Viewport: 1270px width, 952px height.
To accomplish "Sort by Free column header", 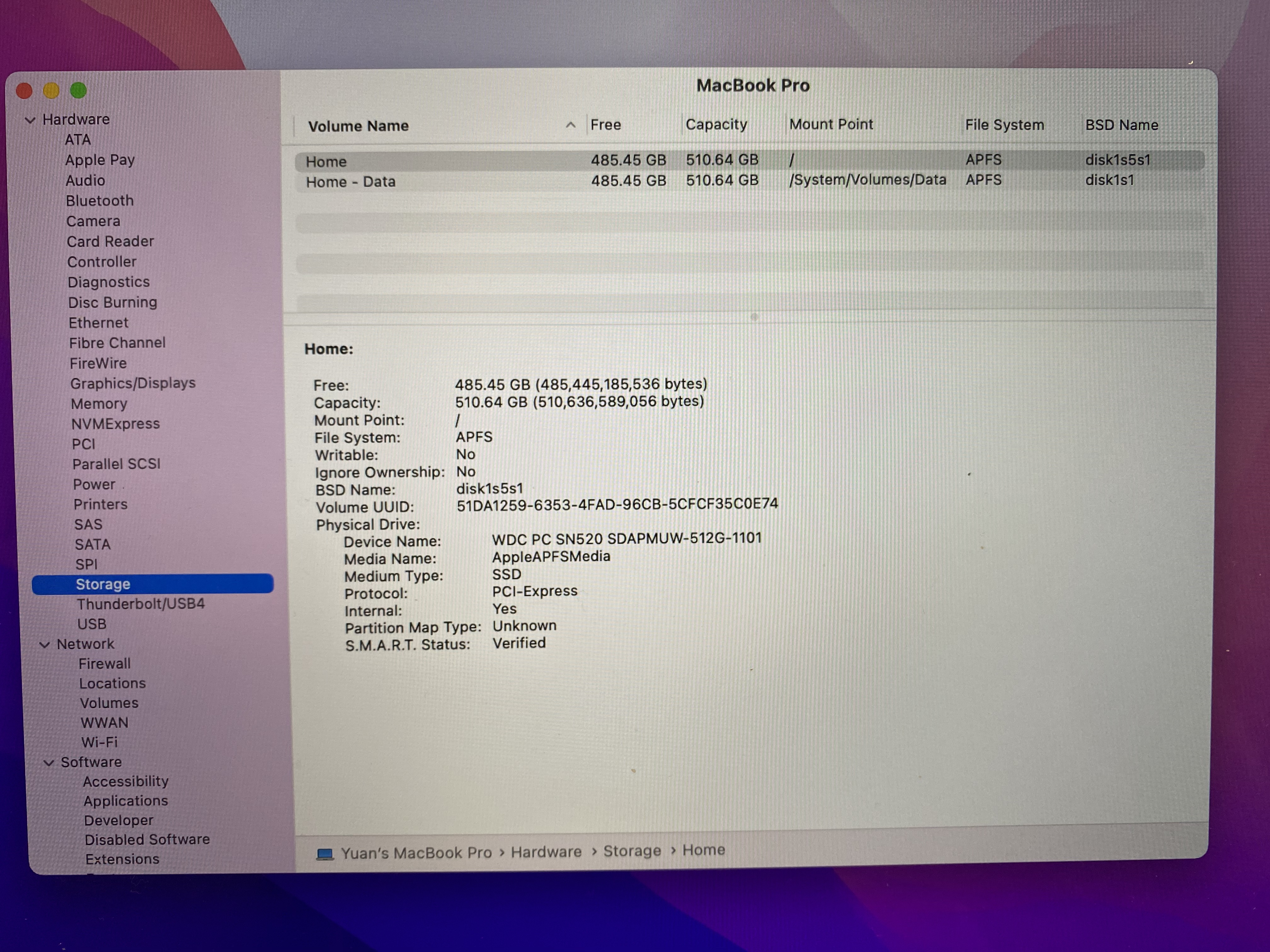I will click(x=606, y=125).
